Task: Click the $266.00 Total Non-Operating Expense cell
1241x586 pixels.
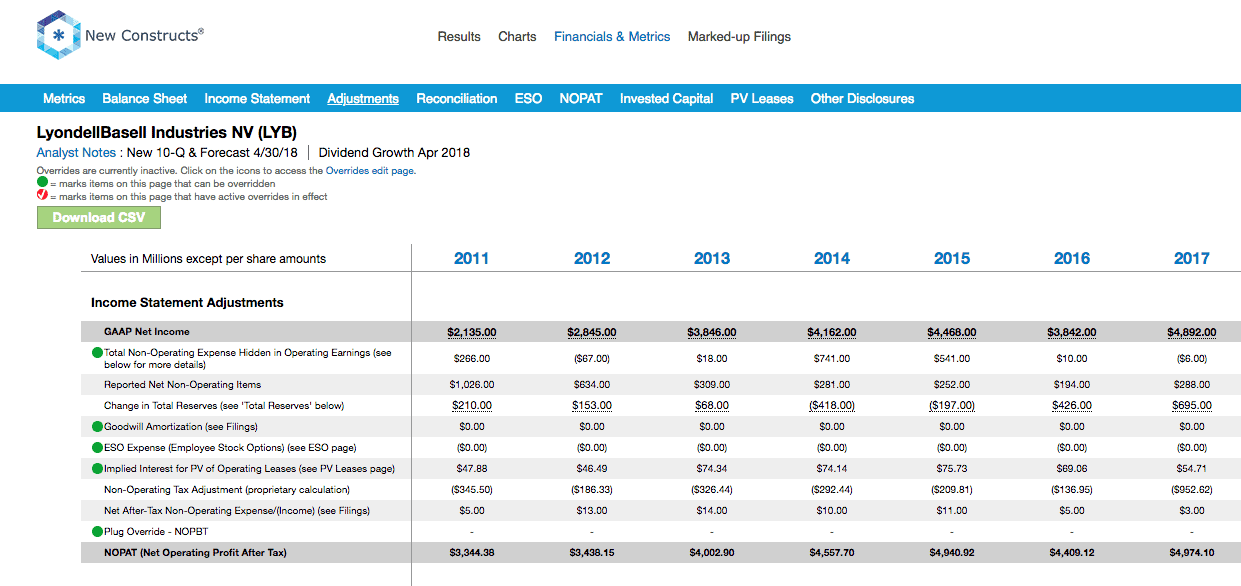Action: pyautogui.click(x=472, y=358)
